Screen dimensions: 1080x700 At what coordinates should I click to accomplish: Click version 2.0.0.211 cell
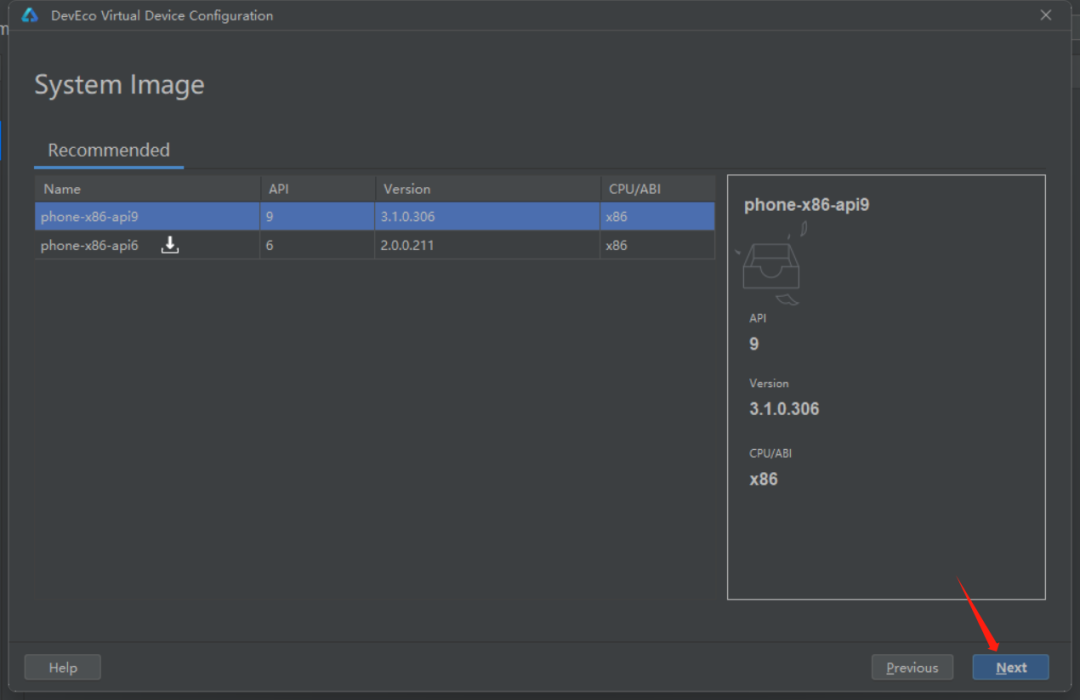(x=407, y=245)
